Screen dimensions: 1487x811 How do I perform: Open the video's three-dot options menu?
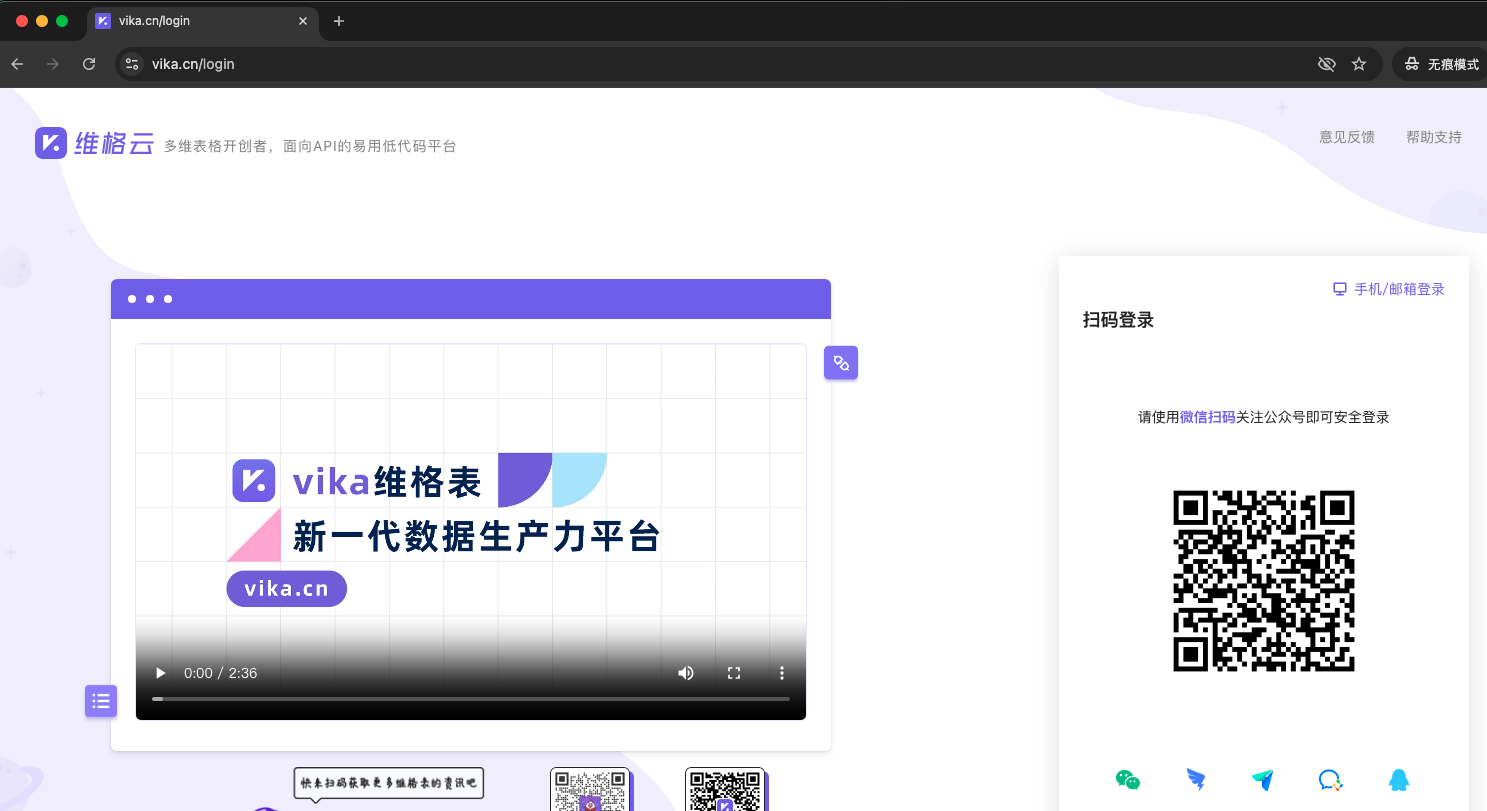(x=782, y=673)
